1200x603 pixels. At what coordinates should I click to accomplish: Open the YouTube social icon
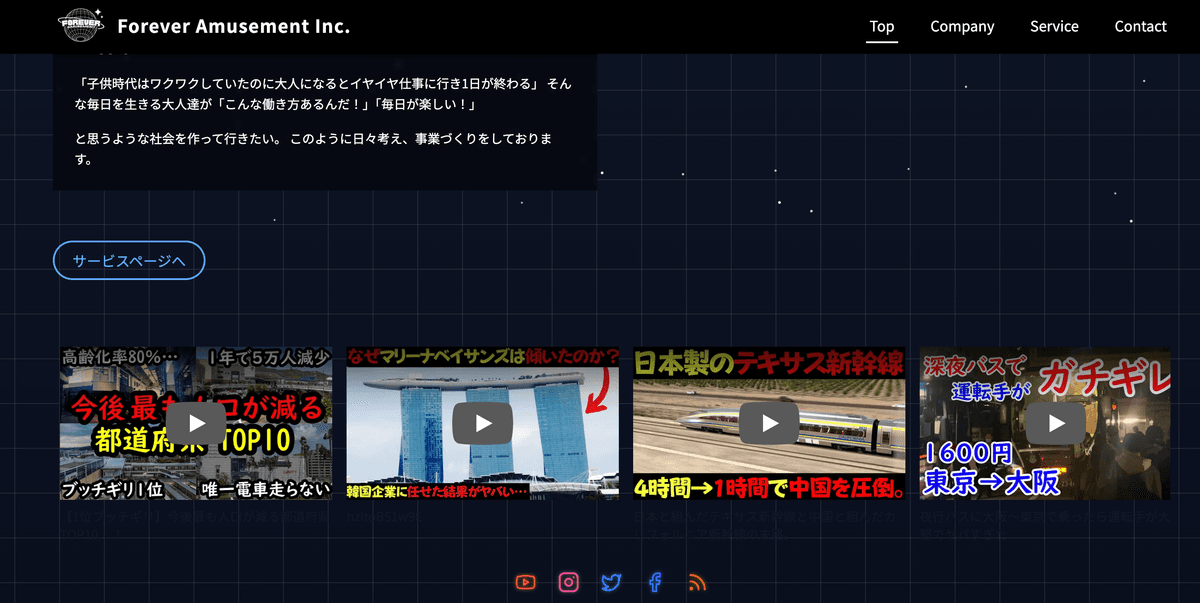pos(526,582)
